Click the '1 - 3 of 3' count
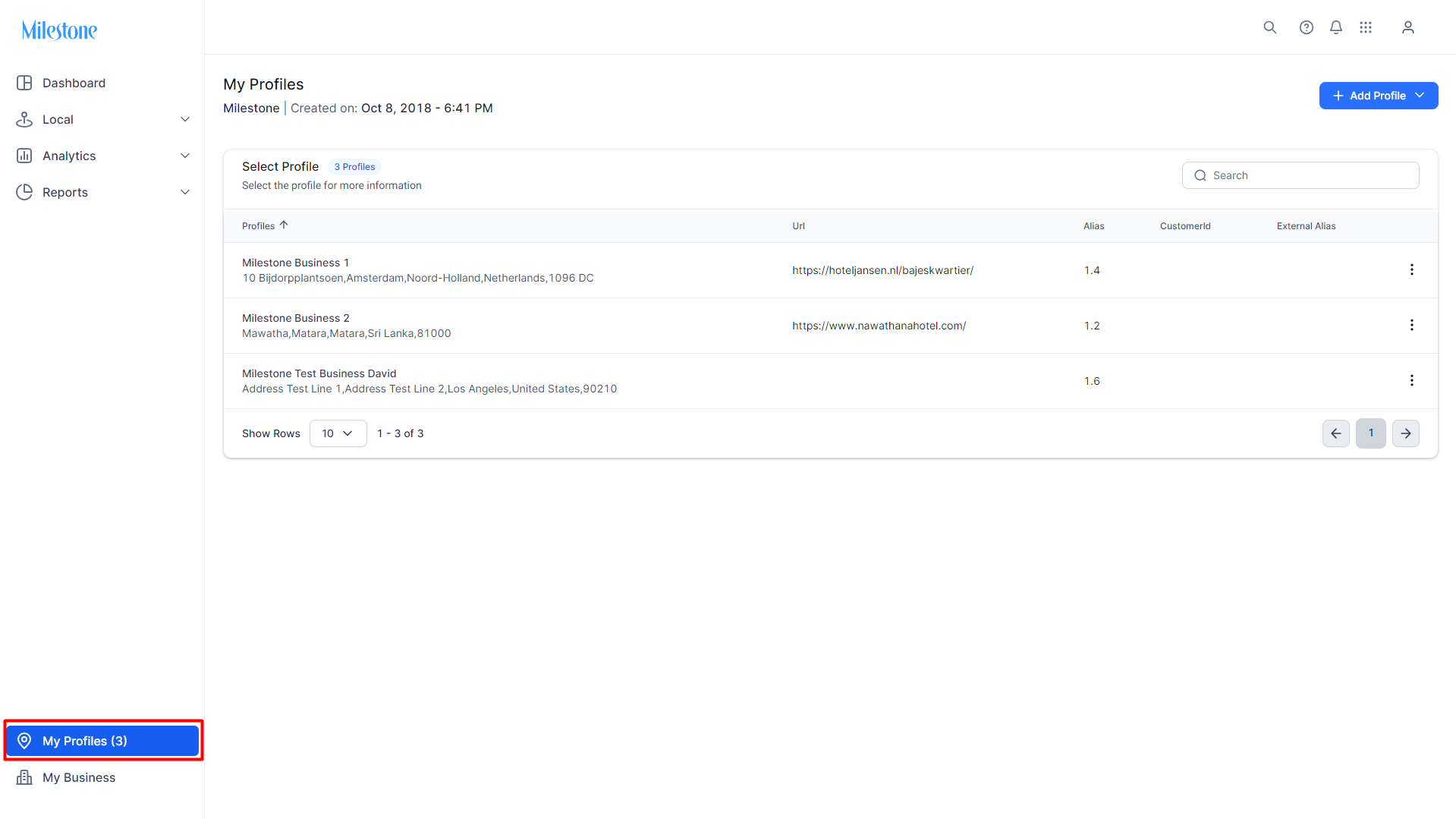 click(x=400, y=433)
